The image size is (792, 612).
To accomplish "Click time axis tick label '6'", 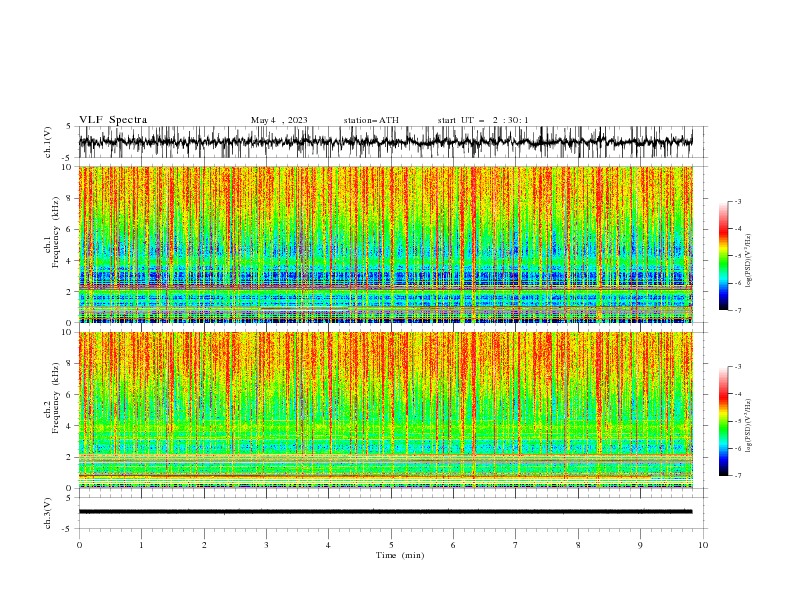I will [x=453, y=545].
